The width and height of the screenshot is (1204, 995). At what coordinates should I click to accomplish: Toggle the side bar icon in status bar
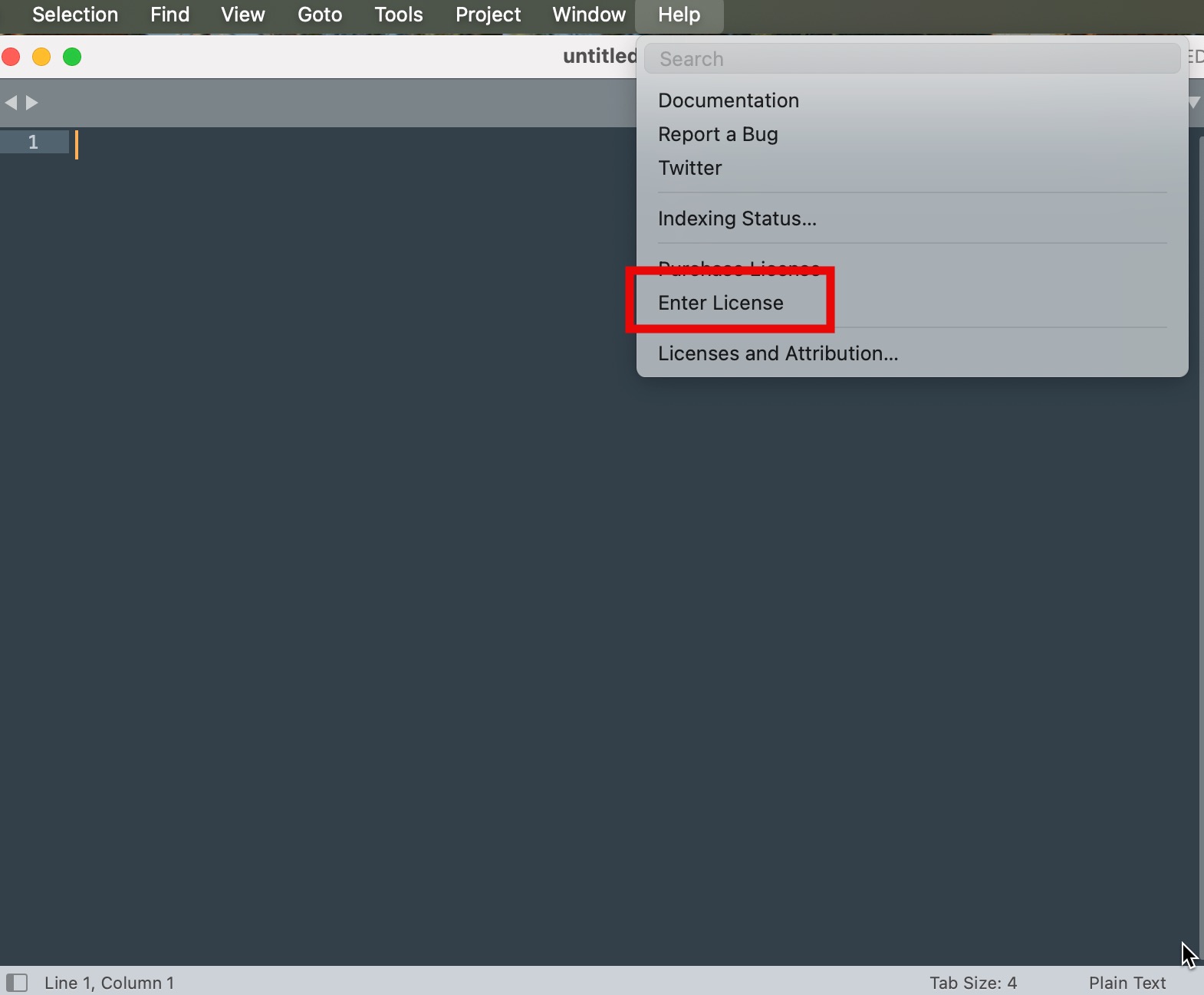(x=17, y=983)
